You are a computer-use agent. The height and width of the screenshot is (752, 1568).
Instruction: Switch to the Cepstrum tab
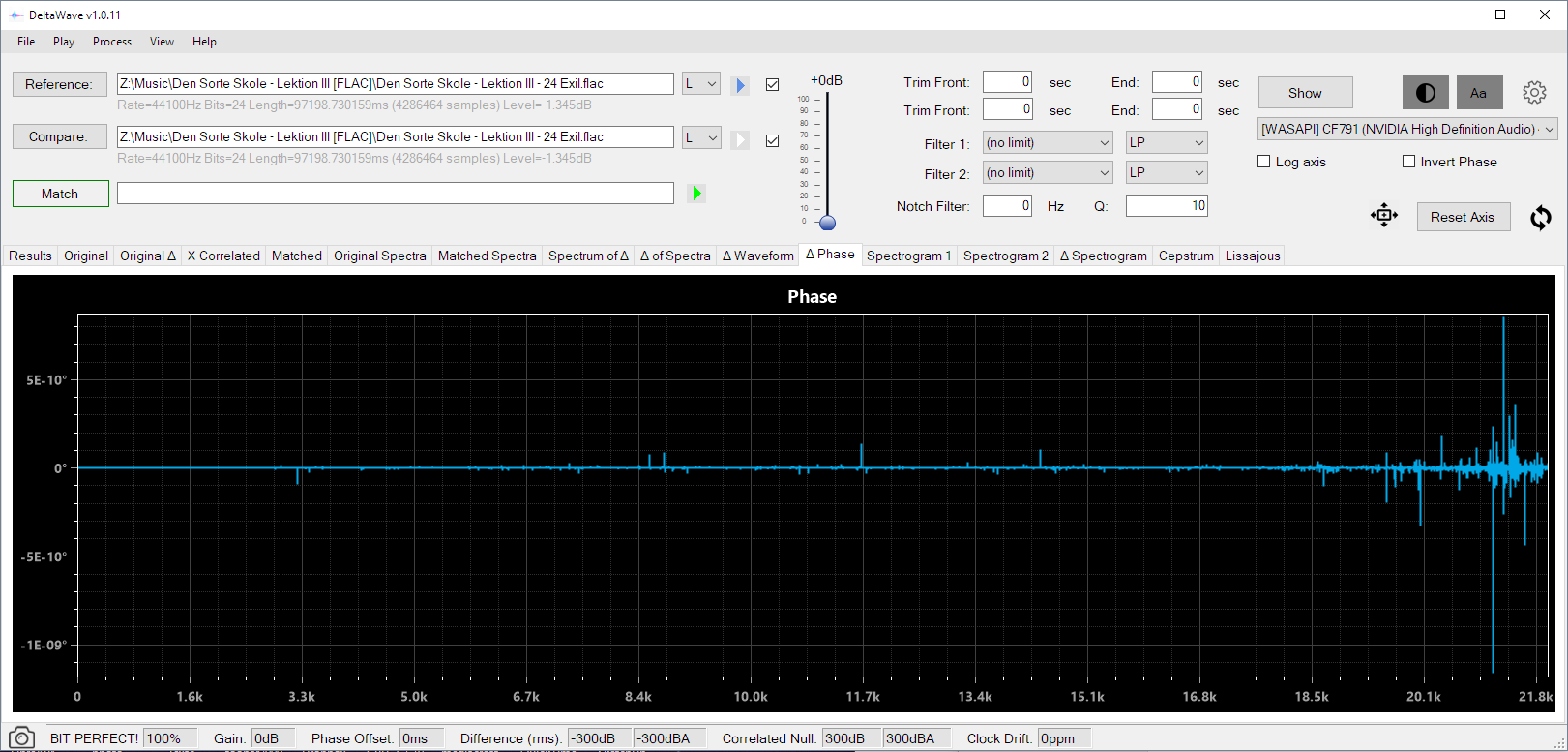pos(1186,256)
